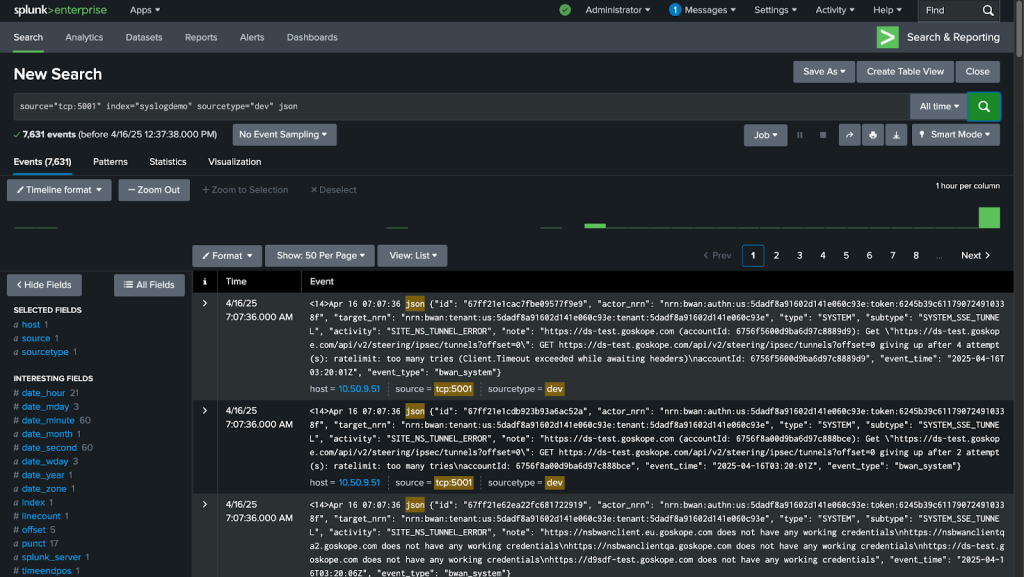Open the Help menu

point(888,10)
